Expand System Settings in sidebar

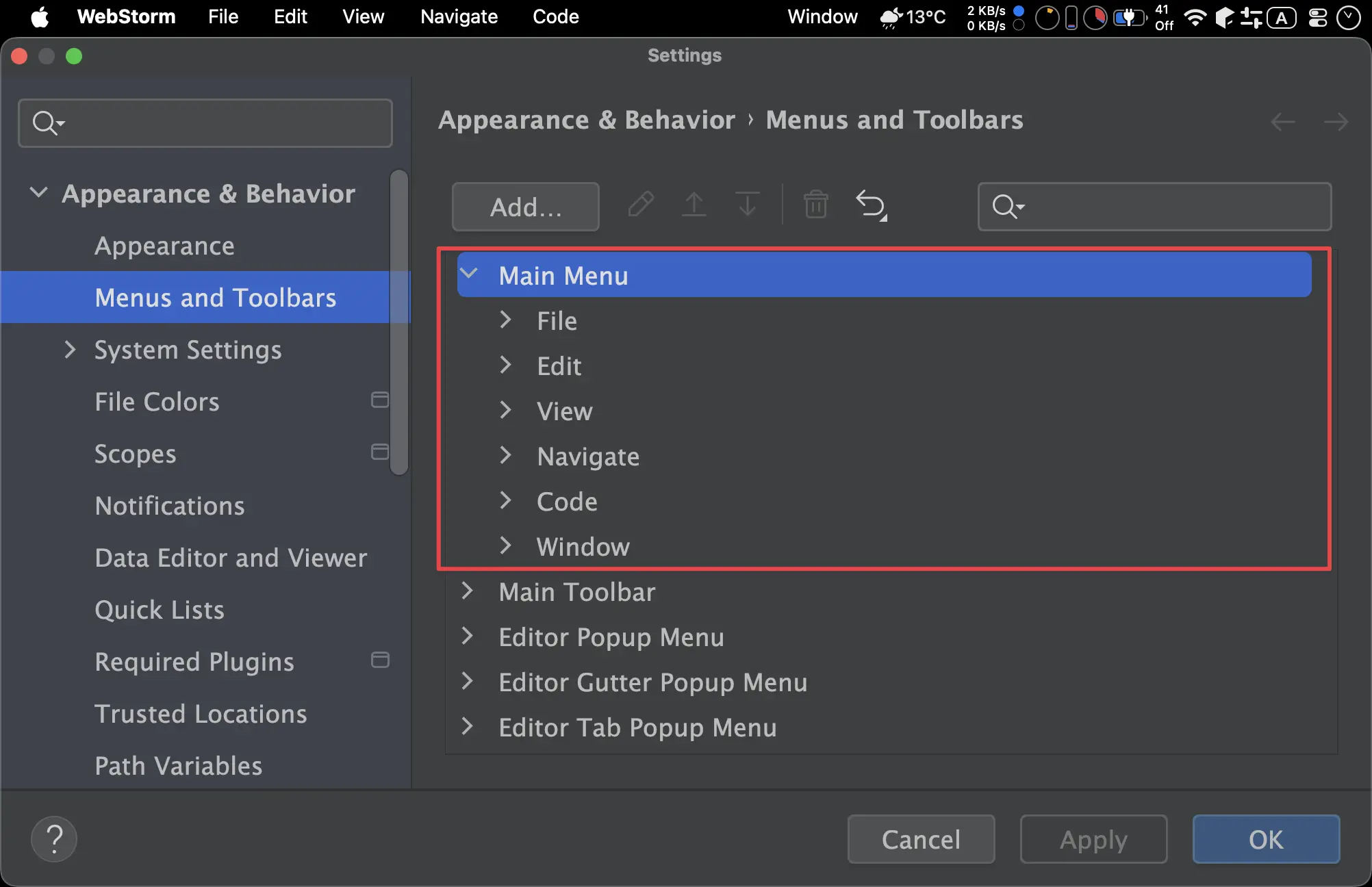pyautogui.click(x=70, y=350)
